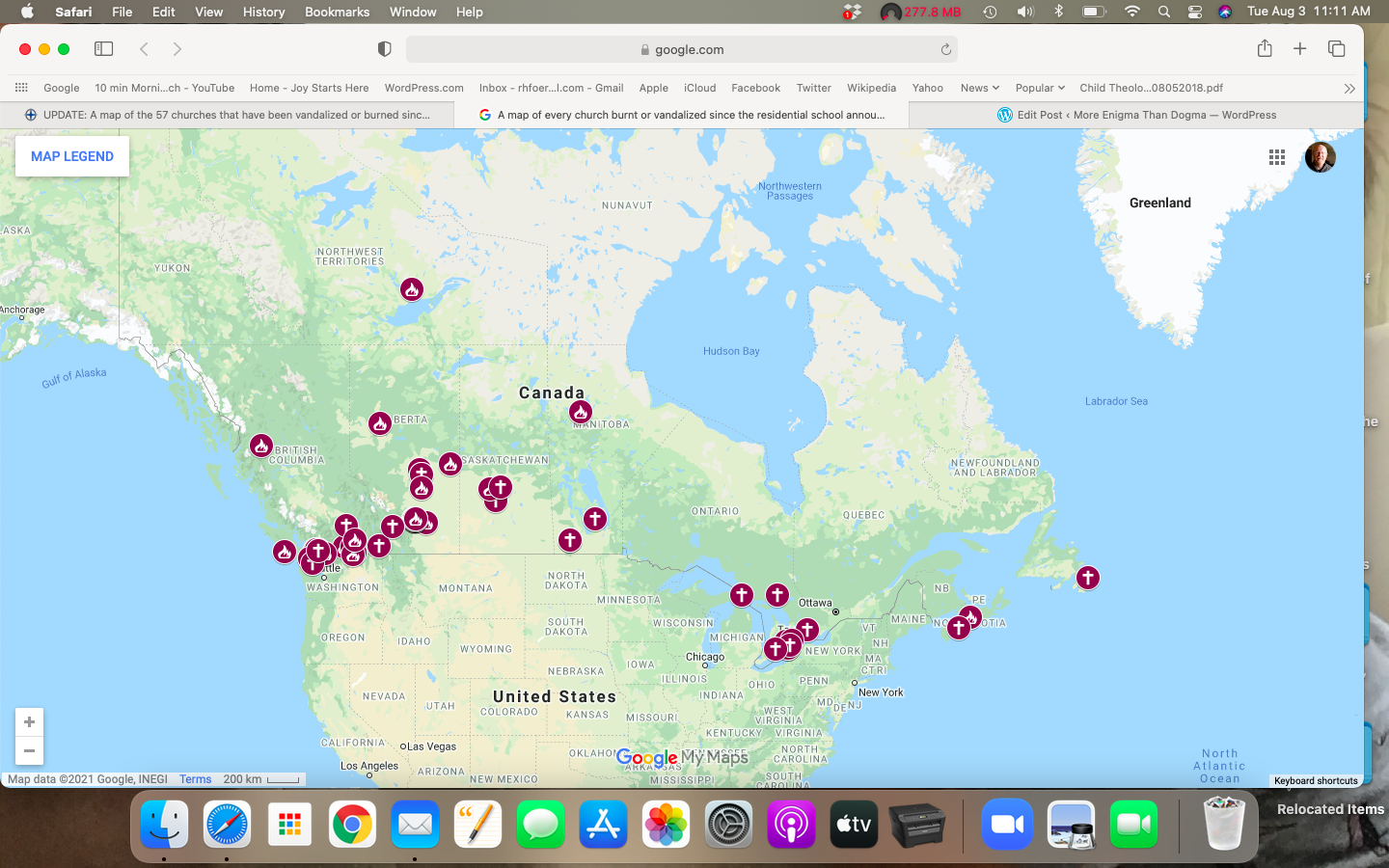Open macOS Control Center in menu bar
The height and width of the screenshot is (868, 1389).
coord(1194,12)
